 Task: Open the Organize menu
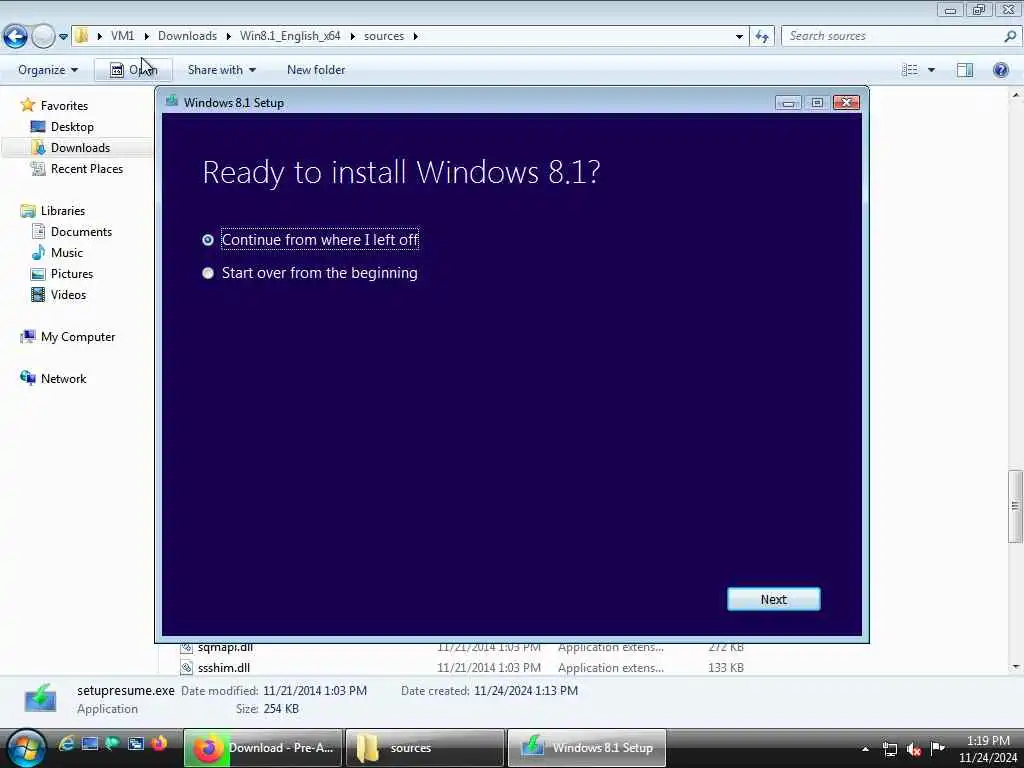(x=47, y=70)
